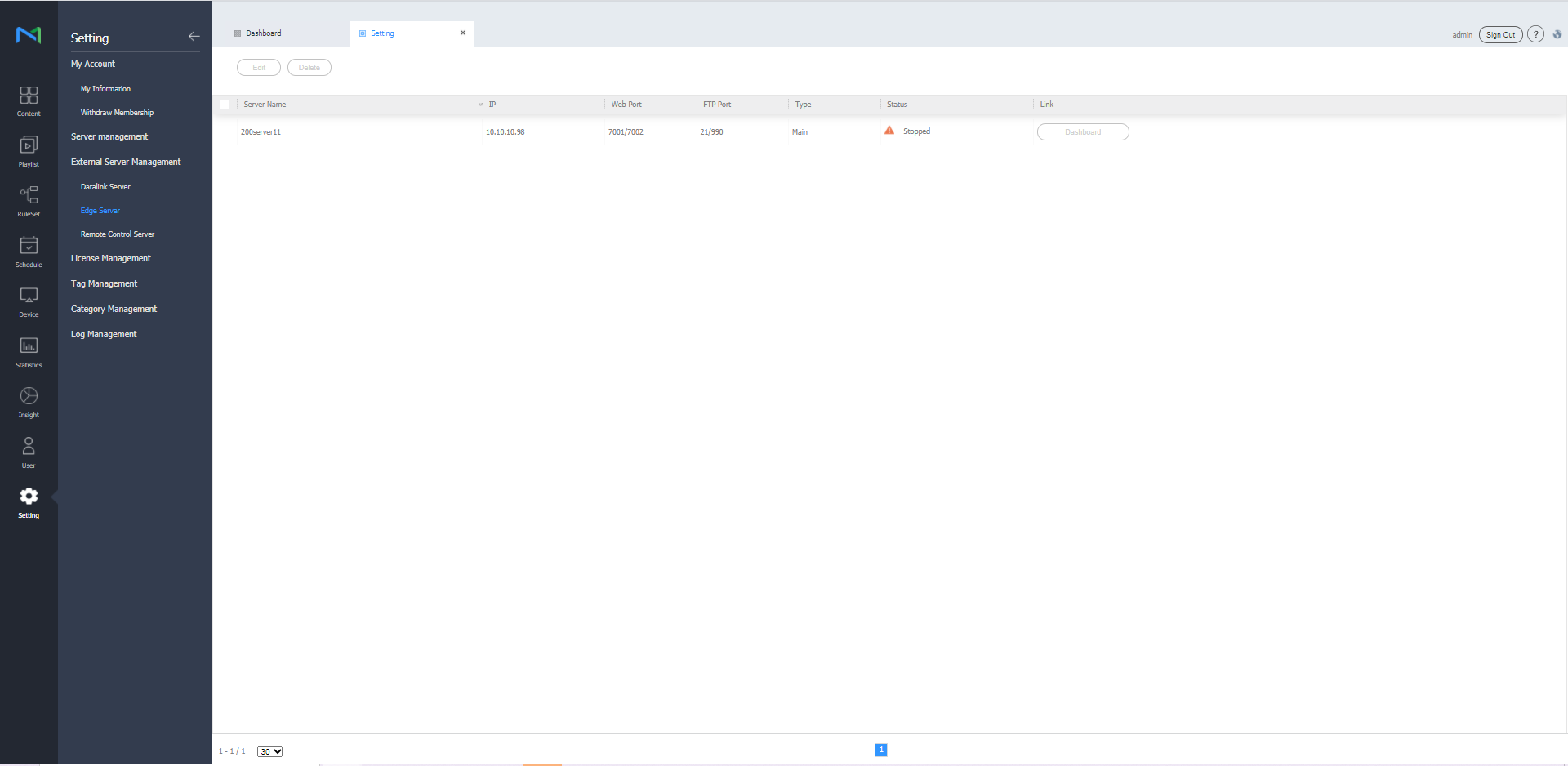View the Statistics section

pyautogui.click(x=29, y=352)
